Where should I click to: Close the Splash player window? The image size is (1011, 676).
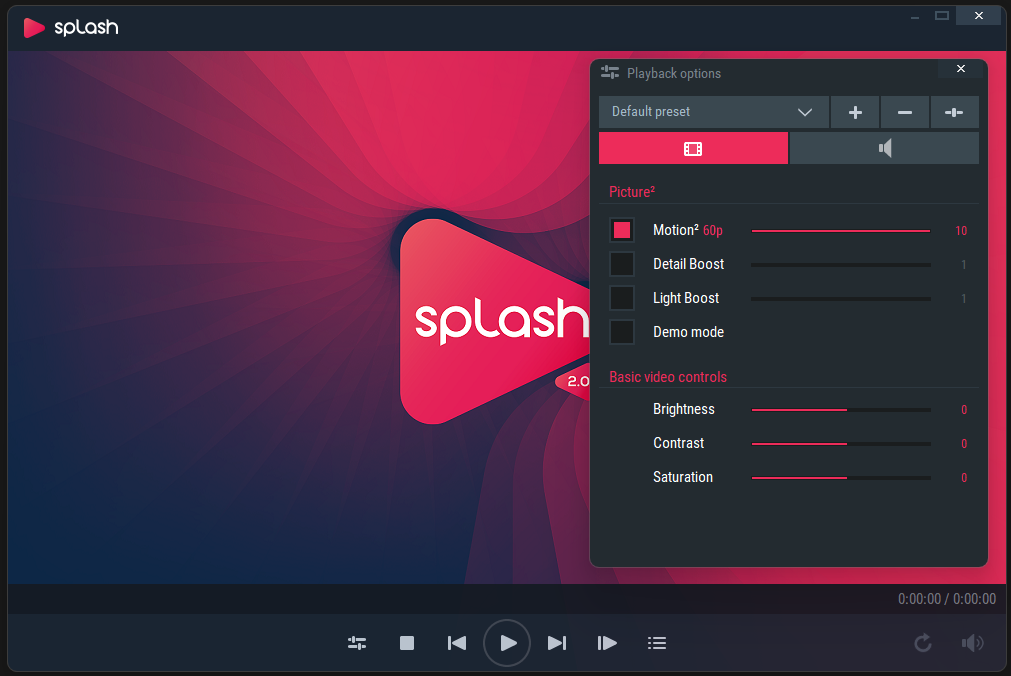pos(979,15)
